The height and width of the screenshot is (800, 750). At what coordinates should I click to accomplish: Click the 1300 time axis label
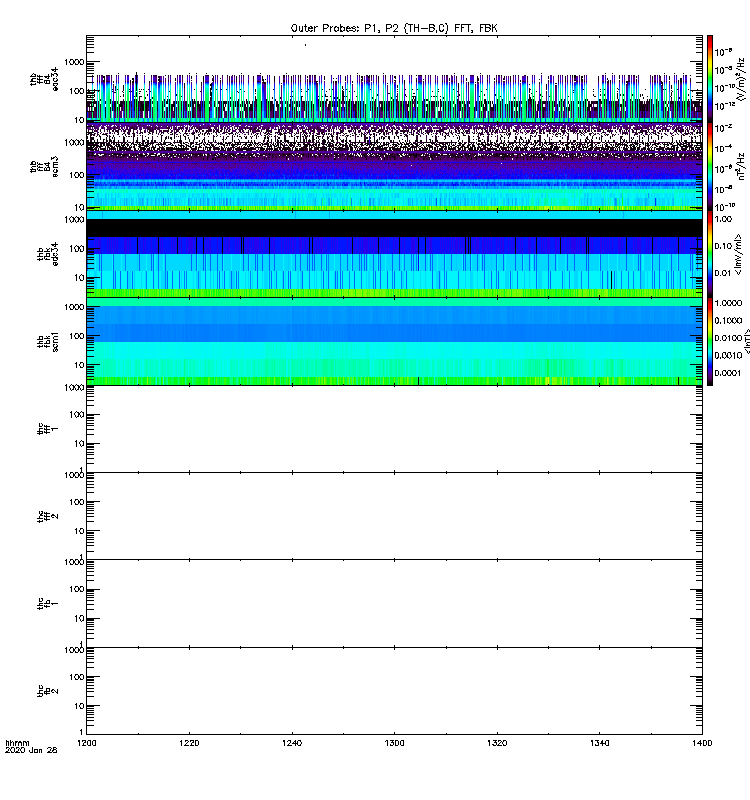(x=394, y=743)
